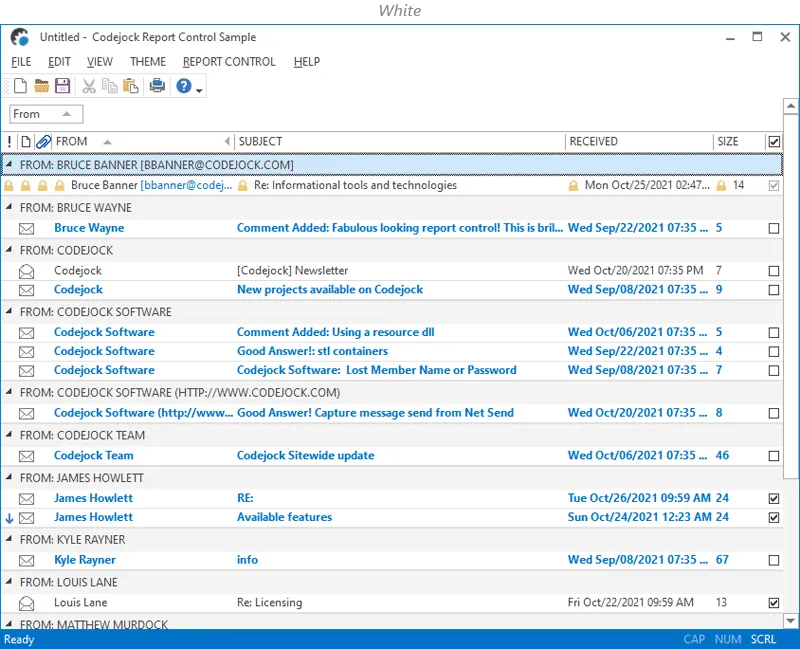This screenshot has height=649, width=800.
Task: Open the toolbar options dropdown arrow
Action: coord(199,90)
